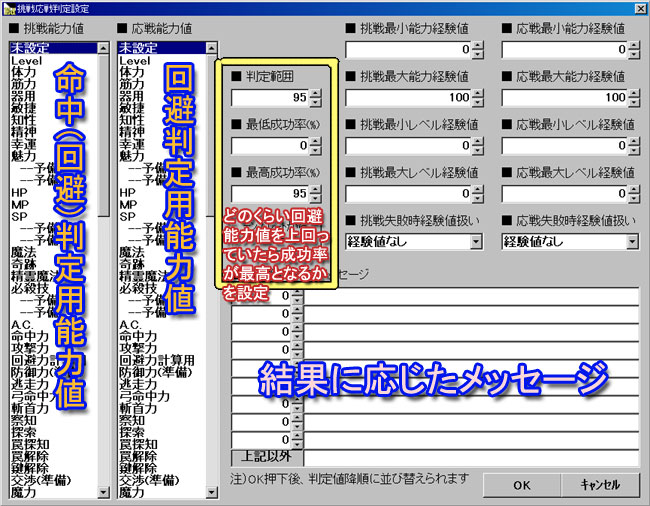
Task: Select 弓命中力 in 応戦能力値 list
Action: pyautogui.click(x=145, y=396)
